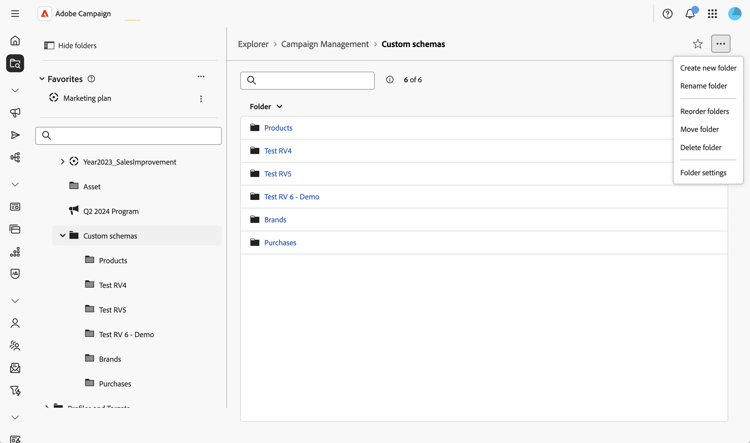The width and height of the screenshot is (750, 443).
Task: Mark folder as favorite with star
Action: [x=698, y=44]
